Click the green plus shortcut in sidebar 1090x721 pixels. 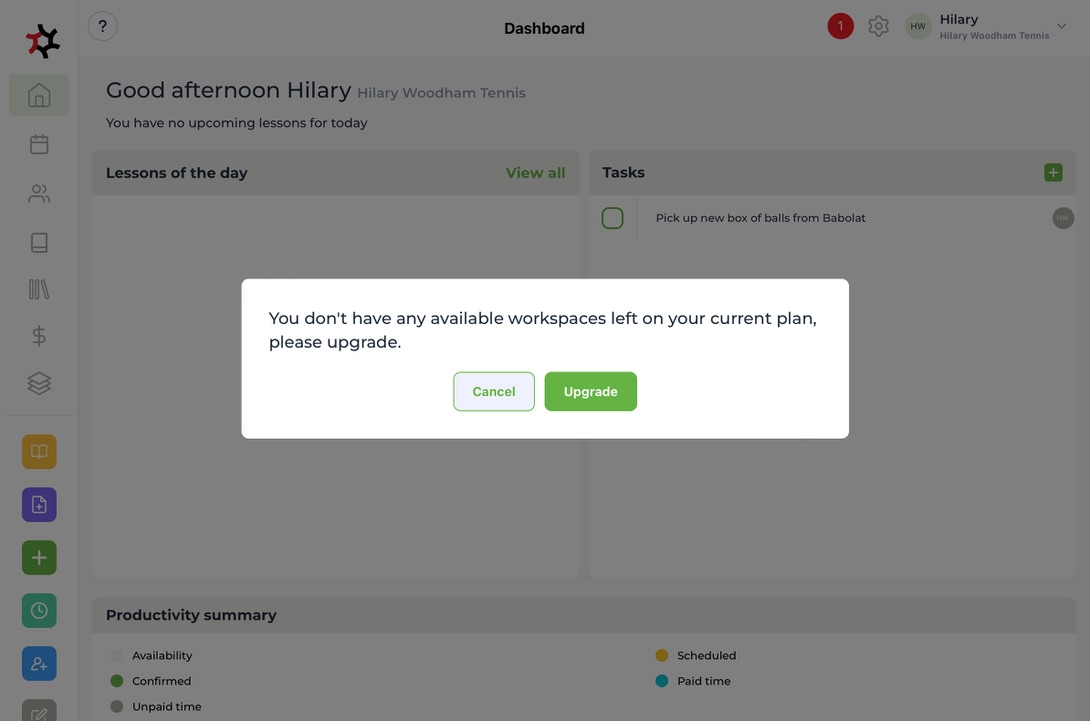click(x=39, y=557)
